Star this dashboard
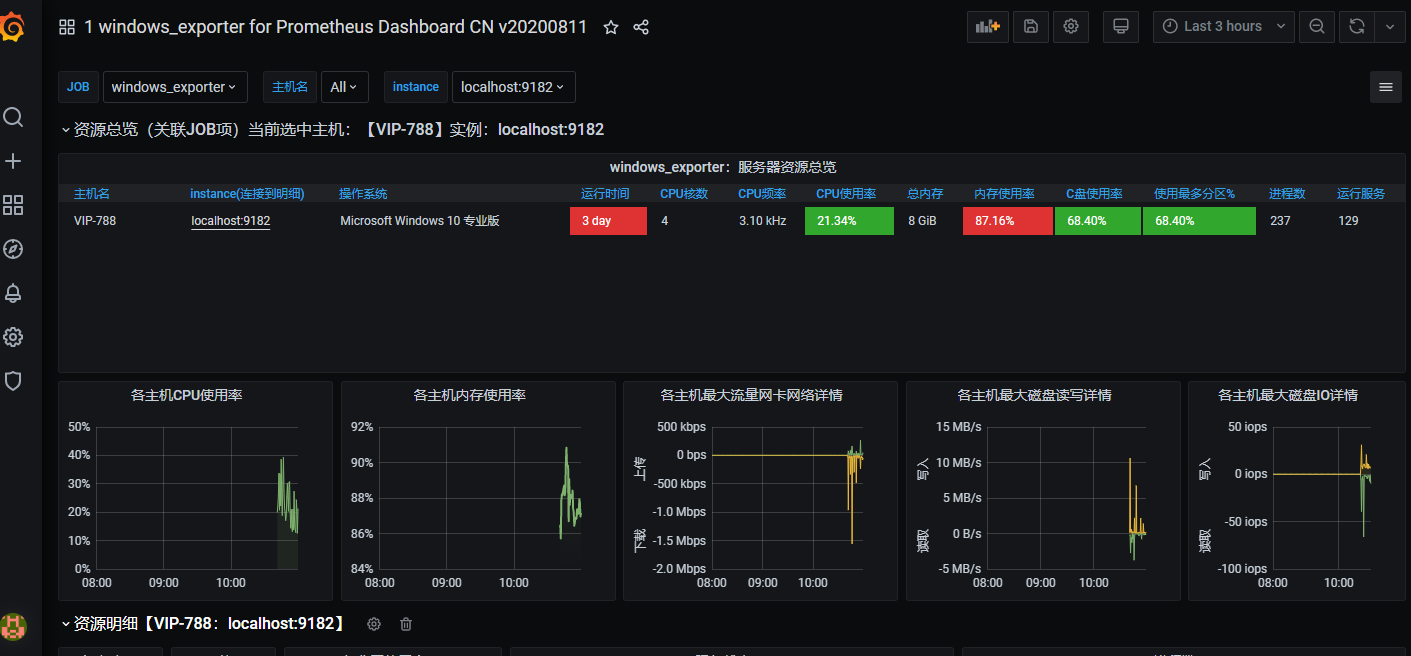Image resolution: width=1411 pixels, height=656 pixels. (611, 27)
